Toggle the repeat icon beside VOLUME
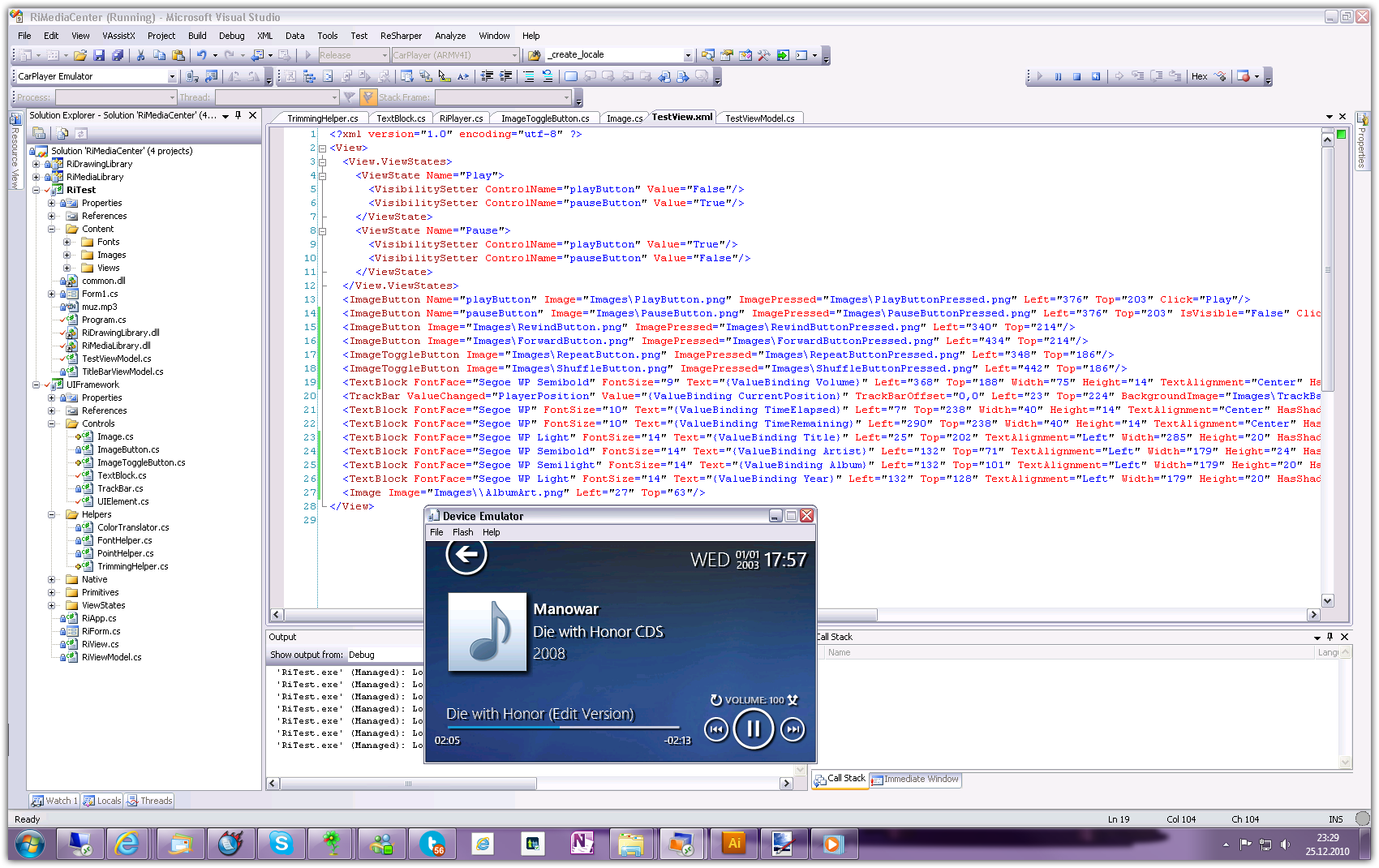Viewport: 1379px width, 868px height. (716, 700)
